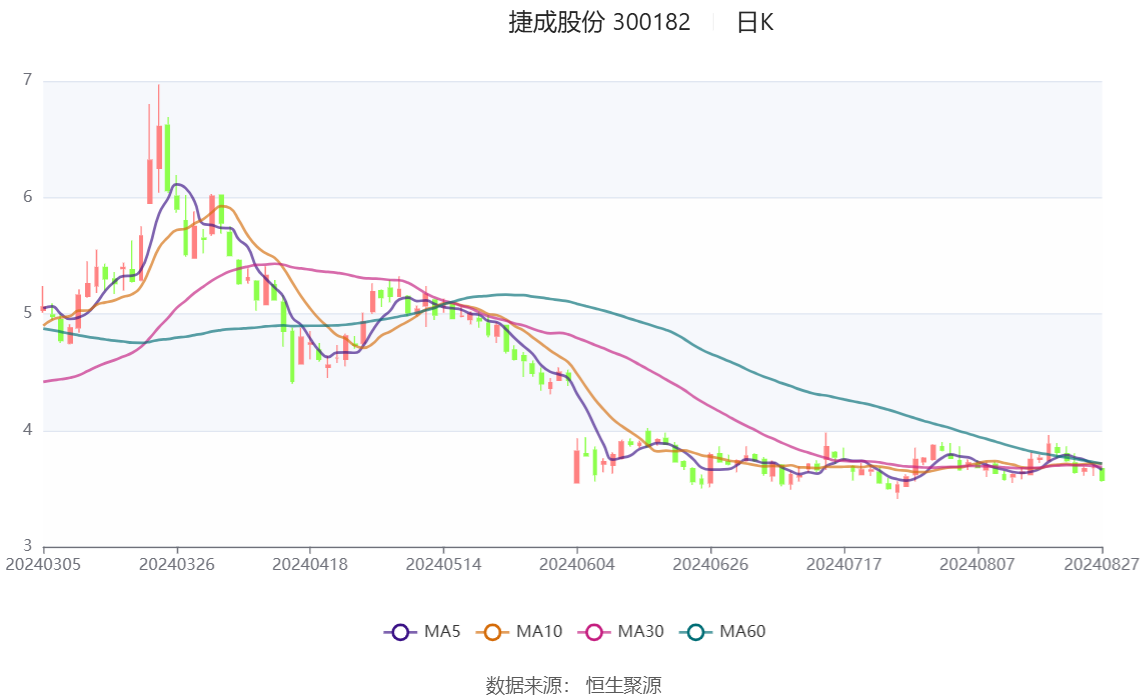The height and width of the screenshot is (699, 1147).
Task: Toggle the MA30 pink legend marker
Action: coord(594,632)
